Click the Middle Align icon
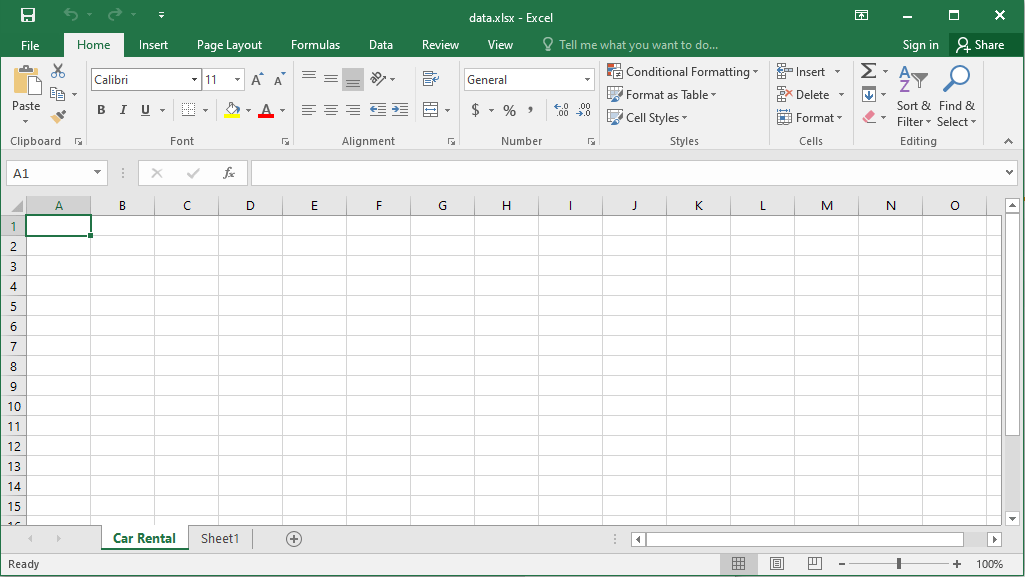 coord(331,79)
